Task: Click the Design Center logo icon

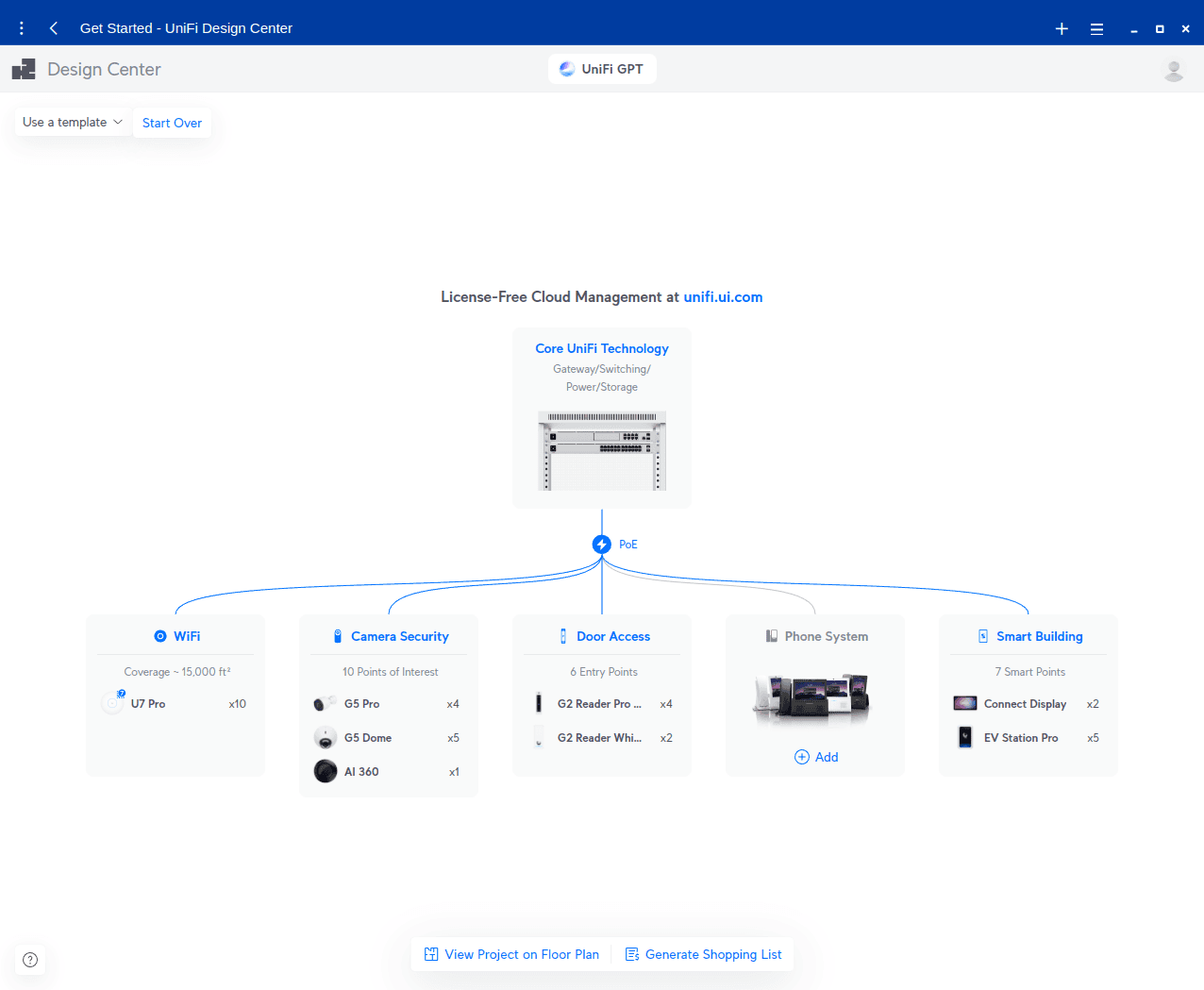Action: pyautogui.click(x=24, y=70)
